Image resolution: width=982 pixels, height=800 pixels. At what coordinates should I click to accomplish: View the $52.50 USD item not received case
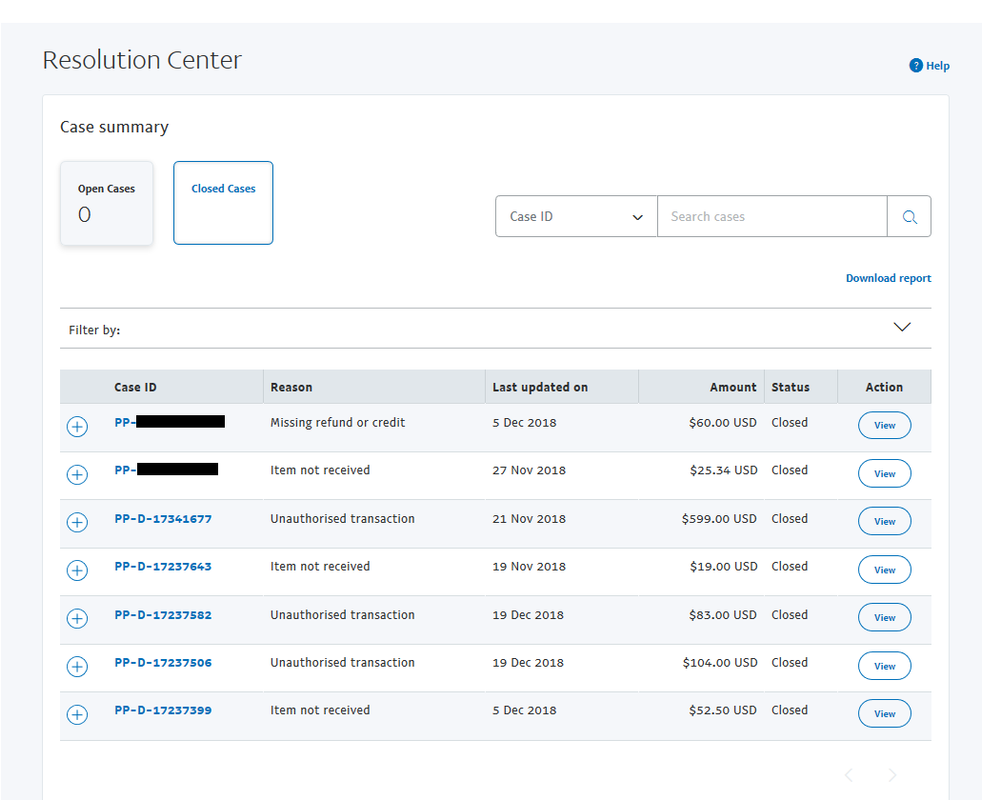884,714
